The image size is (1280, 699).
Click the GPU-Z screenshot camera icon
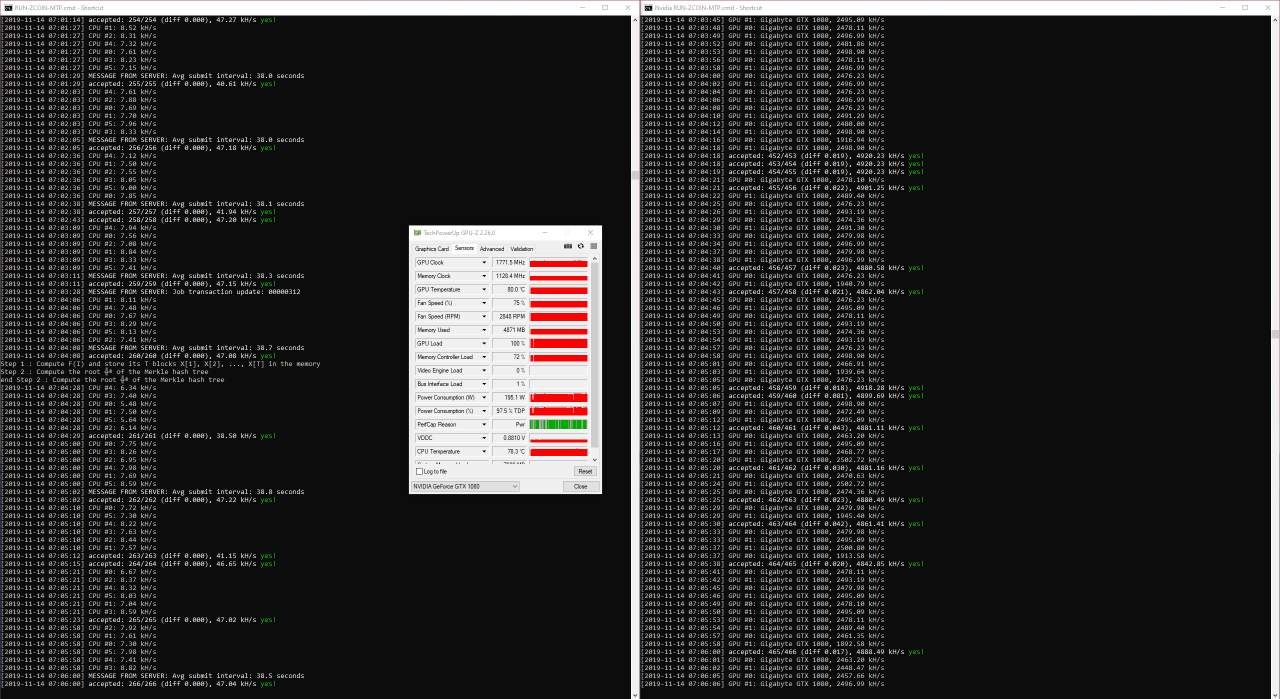click(x=568, y=246)
